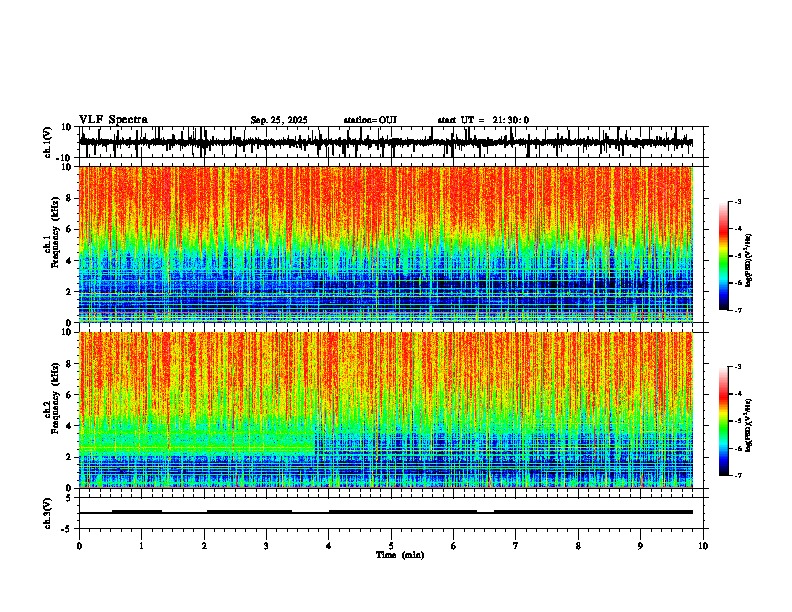Image resolution: width=792 pixels, height=612 pixels.
Task: Click the "VLF Spectra" plot title
Action: [x=113, y=120]
